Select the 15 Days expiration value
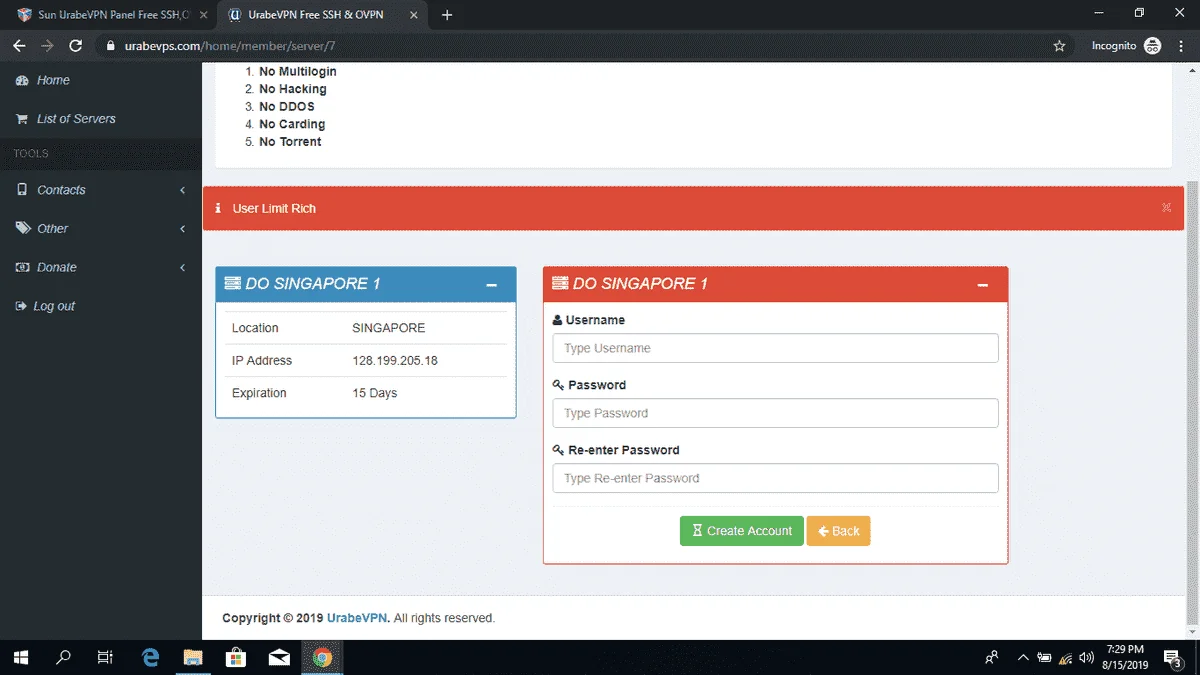Screen dimensions: 1200x675 coord(375,393)
